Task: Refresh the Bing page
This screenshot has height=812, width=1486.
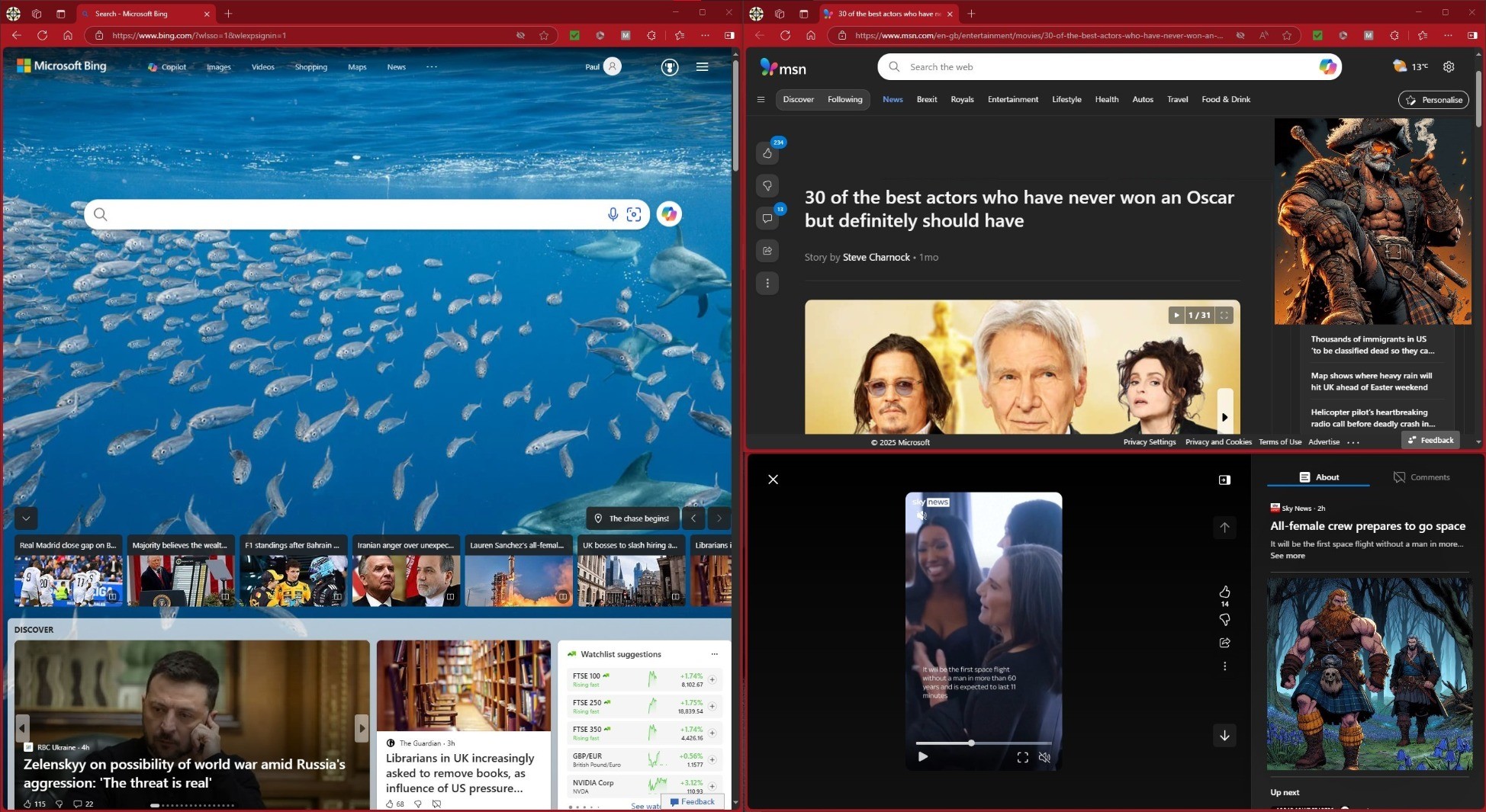Action: [x=42, y=35]
